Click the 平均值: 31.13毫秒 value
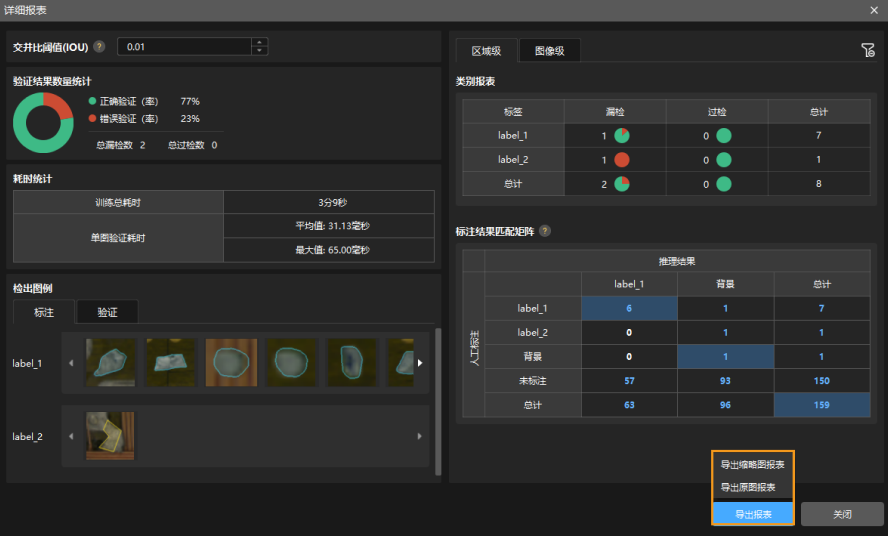 [x=332, y=226]
